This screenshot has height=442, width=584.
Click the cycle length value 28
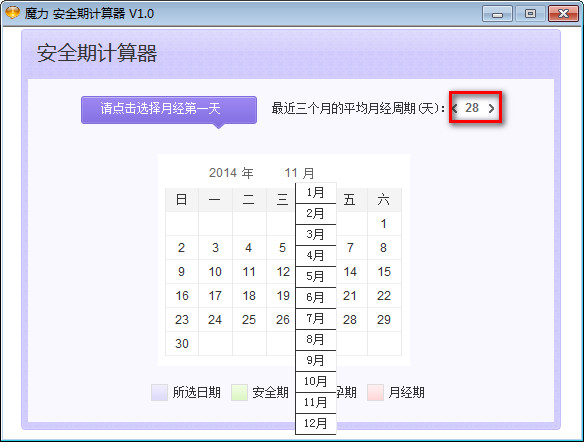(x=472, y=108)
